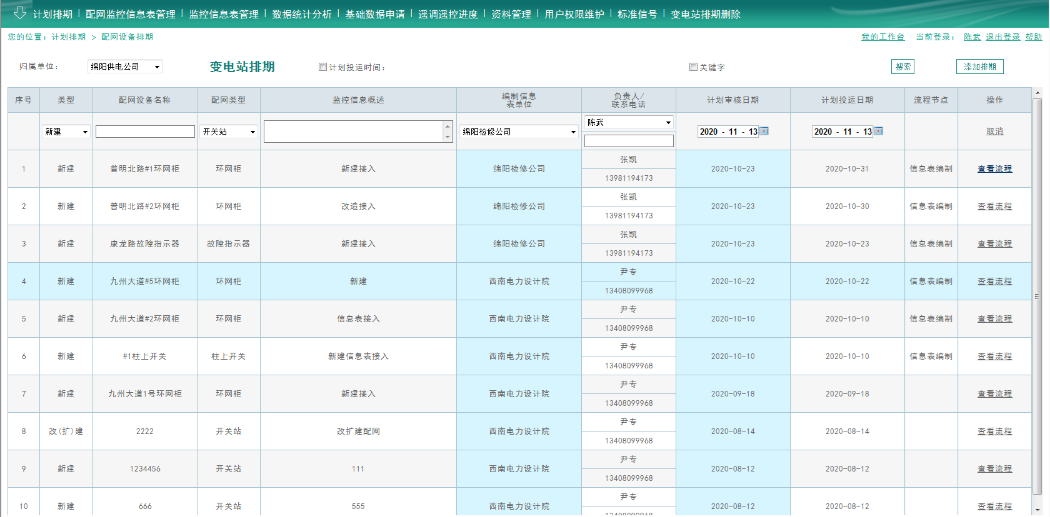The width and height of the screenshot is (1050, 517).
Task: Open 用户权限维护 menu item
Action: pos(574,15)
